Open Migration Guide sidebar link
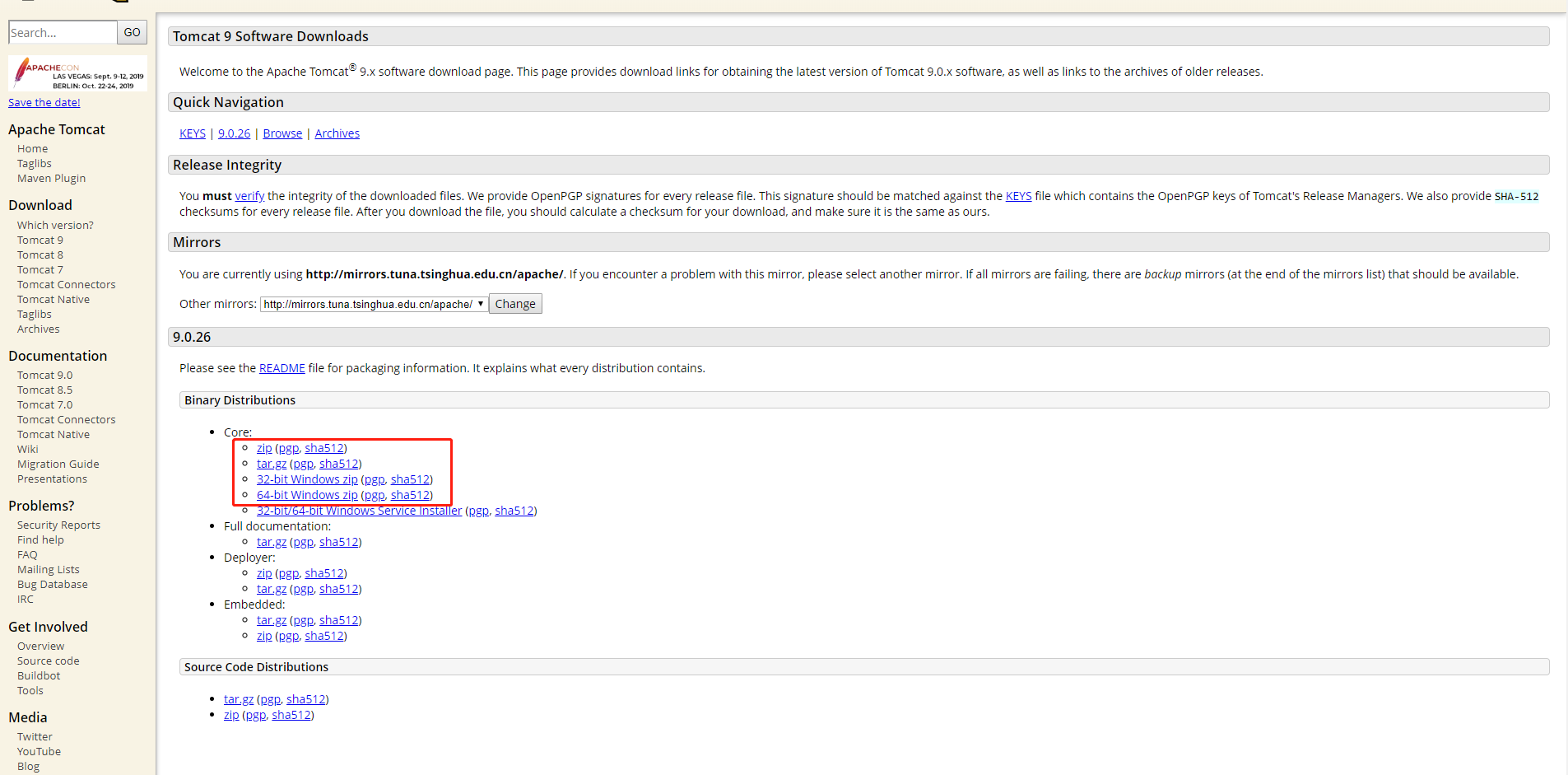The width and height of the screenshot is (1568, 775). tap(58, 465)
